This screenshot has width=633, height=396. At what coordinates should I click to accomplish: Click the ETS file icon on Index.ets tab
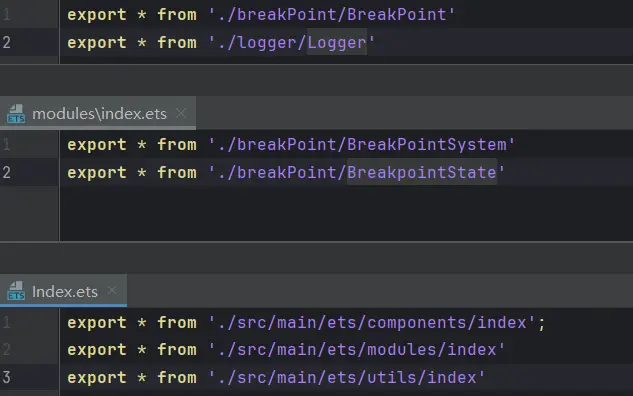[16, 291]
